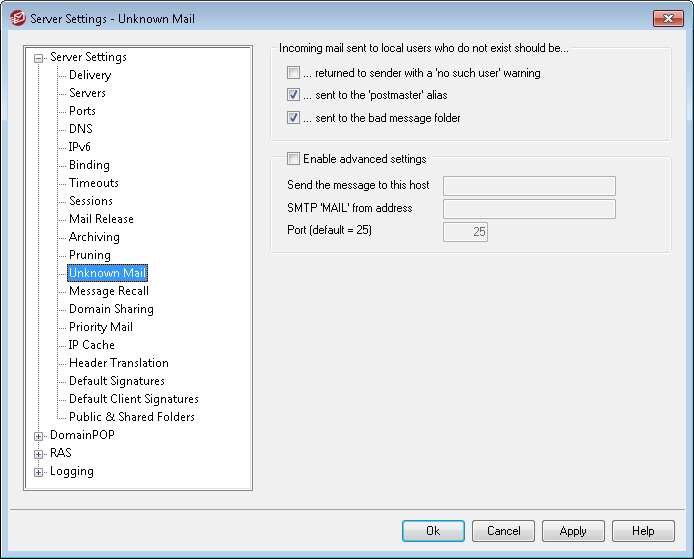This screenshot has height=559, width=694.
Task: Enable 'returned to sender' warning checkbox
Action: coord(293,73)
